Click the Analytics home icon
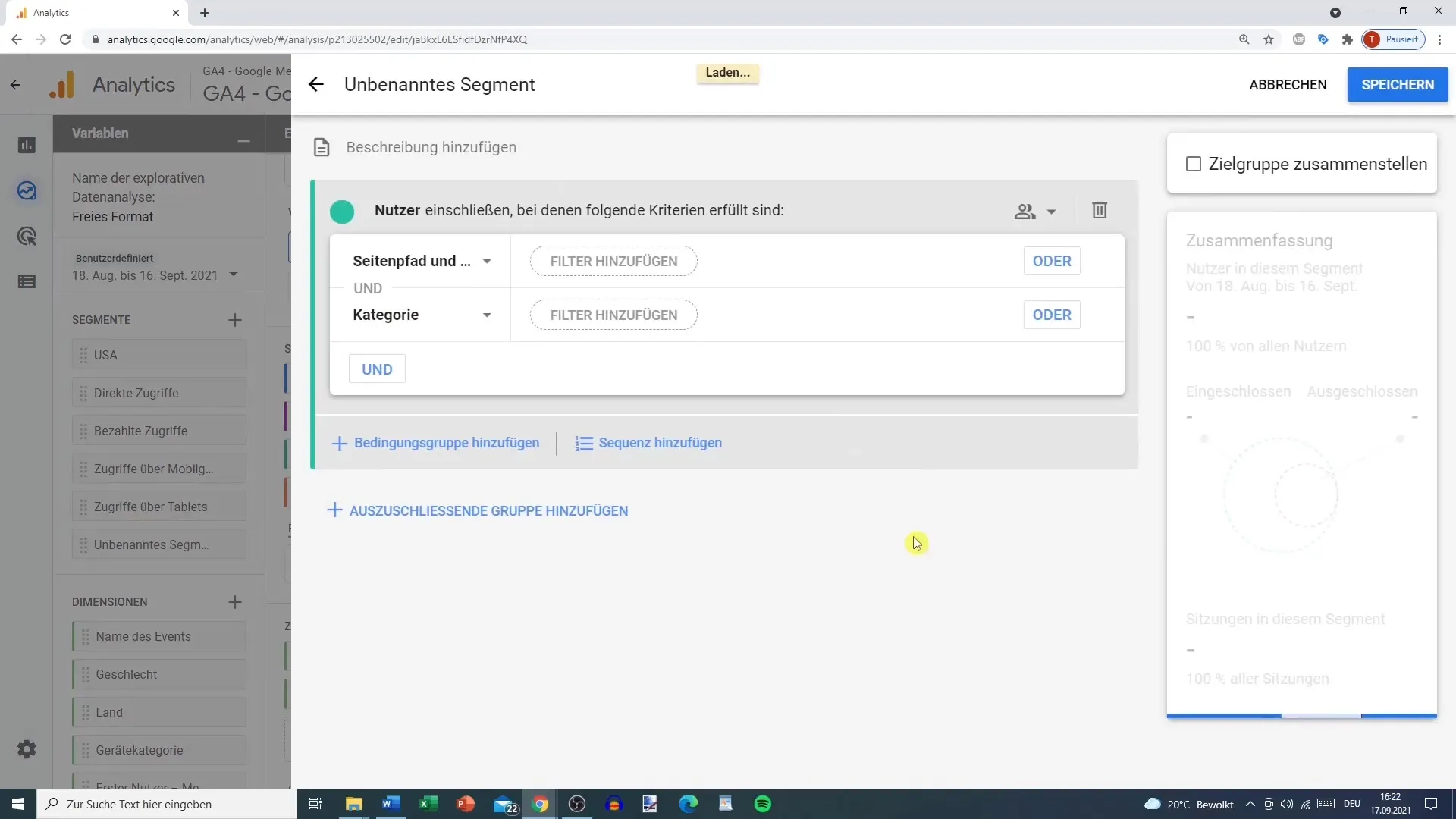Viewport: 1456px width, 819px height. point(62,85)
